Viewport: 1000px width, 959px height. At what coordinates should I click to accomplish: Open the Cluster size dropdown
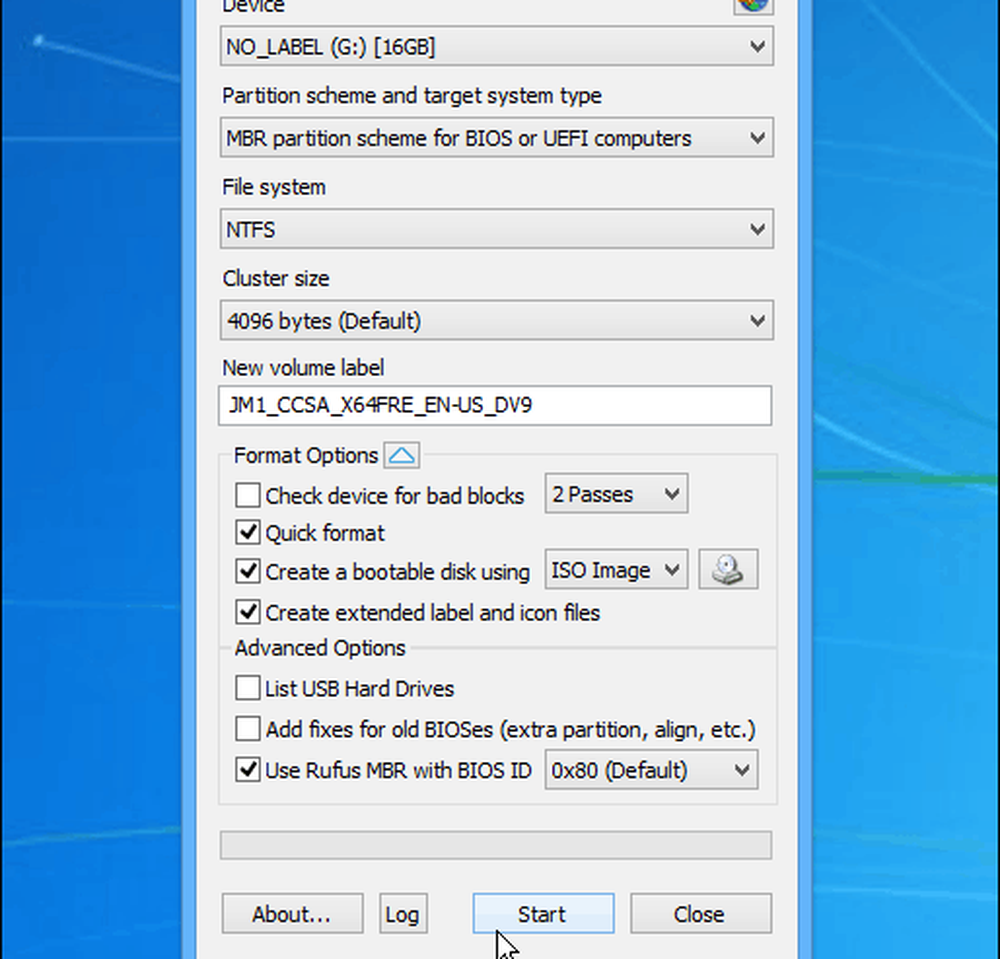[x=497, y=319]
